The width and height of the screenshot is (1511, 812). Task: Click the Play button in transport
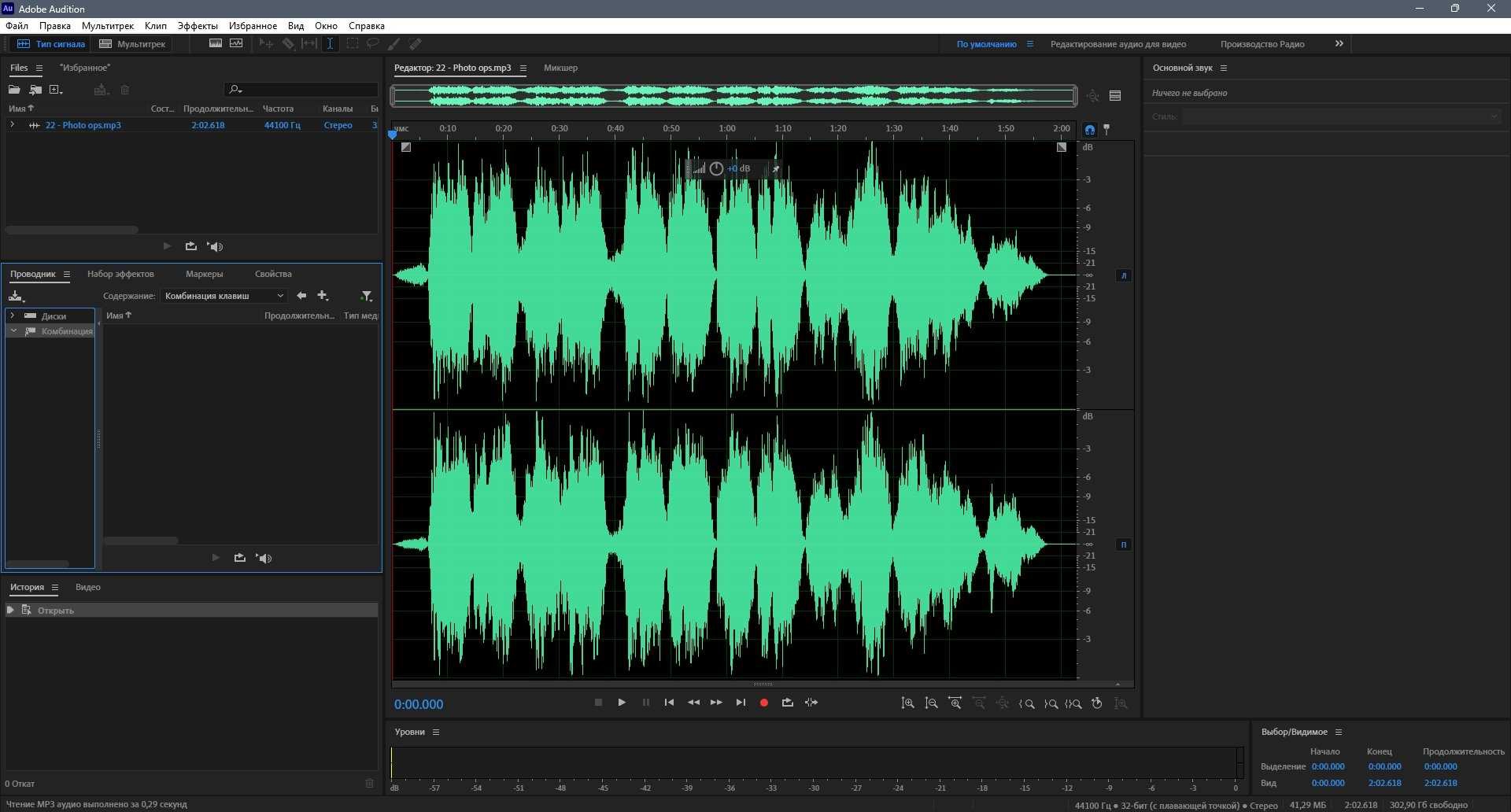pyautogui.click(x=622, y=703)
